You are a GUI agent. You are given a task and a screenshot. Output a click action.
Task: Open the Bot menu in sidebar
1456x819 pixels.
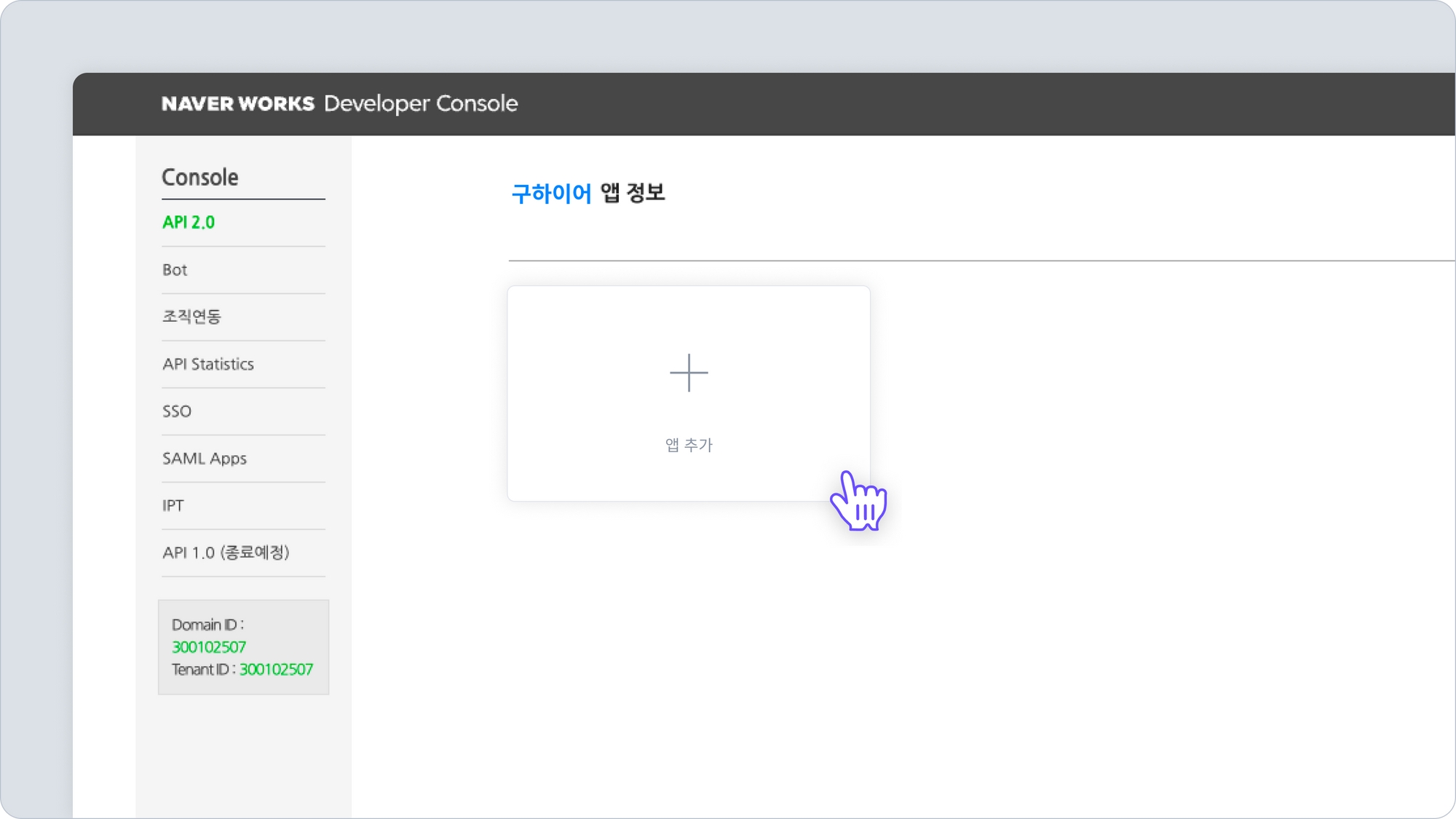click(175, 270)
